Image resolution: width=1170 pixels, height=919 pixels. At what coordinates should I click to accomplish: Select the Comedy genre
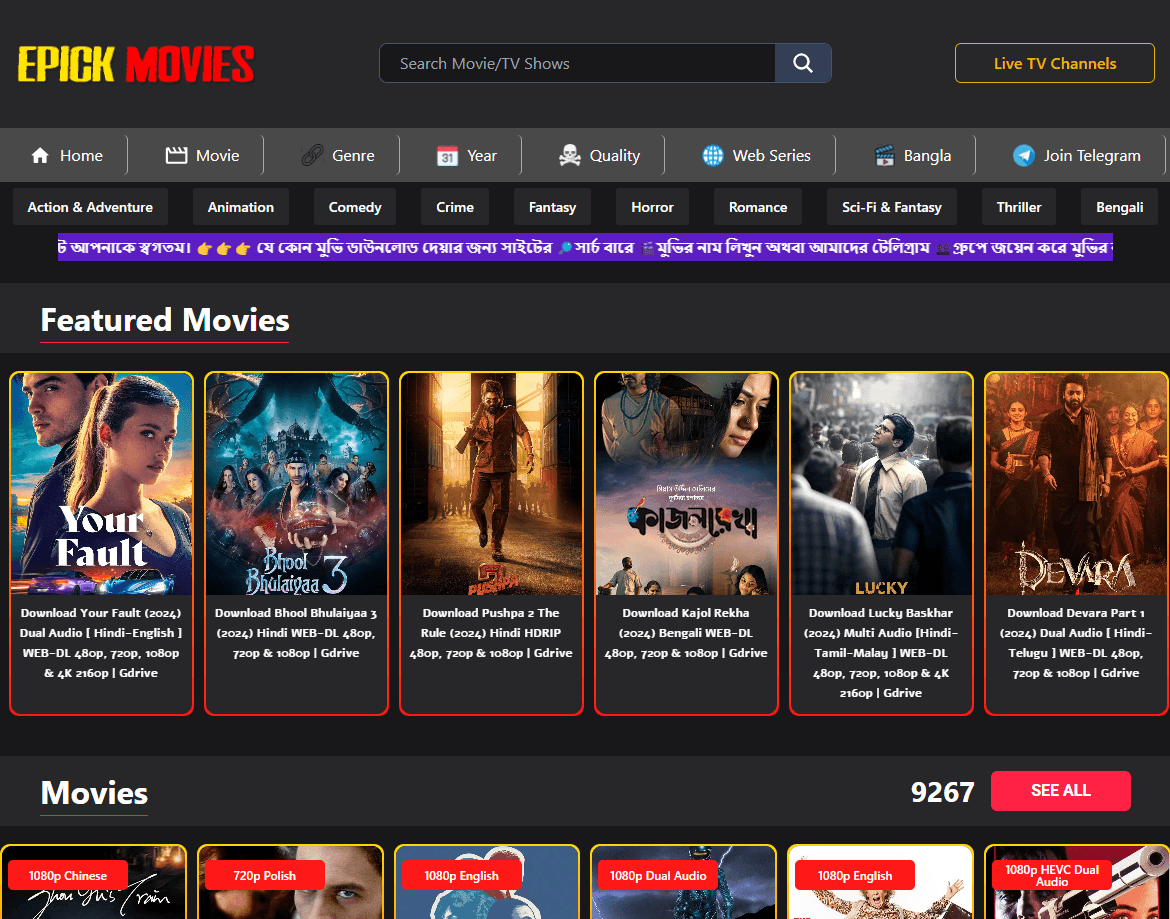click(x=354, y=207)
